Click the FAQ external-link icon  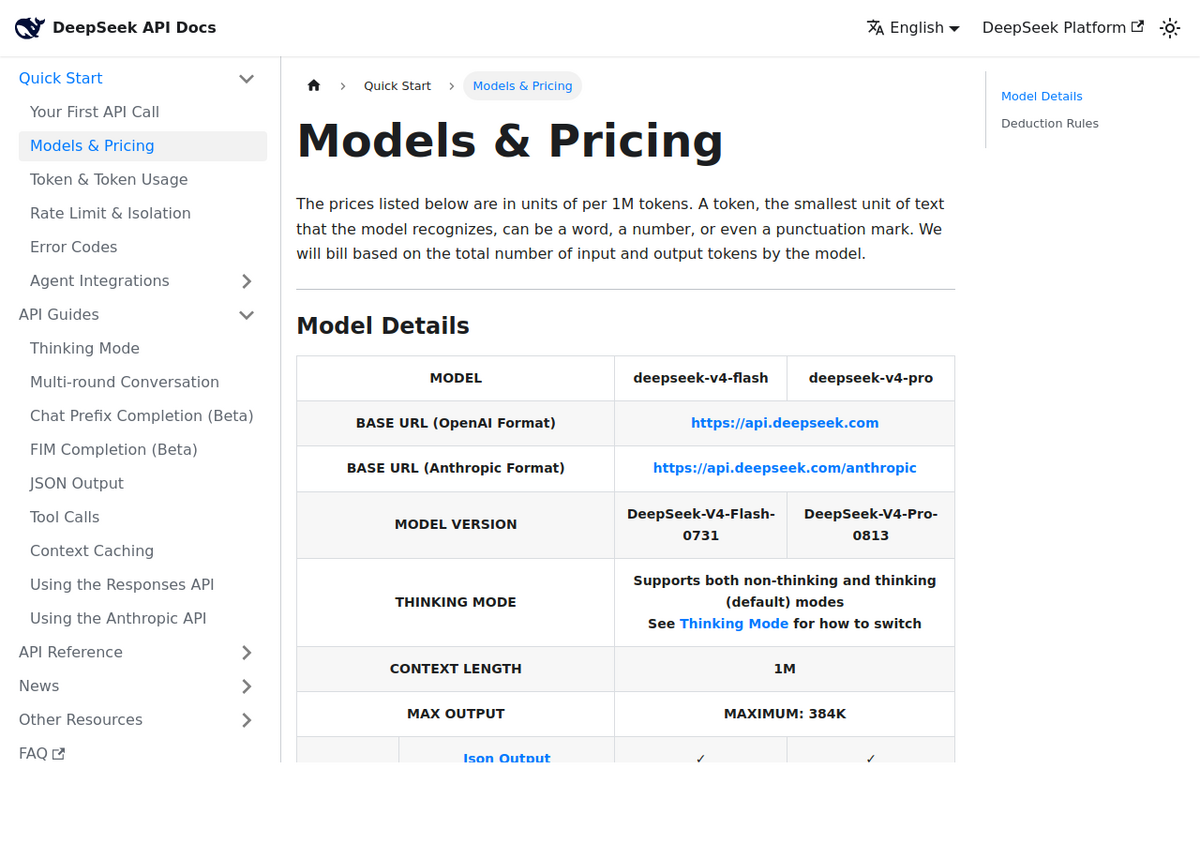click(x=59, y=754)
